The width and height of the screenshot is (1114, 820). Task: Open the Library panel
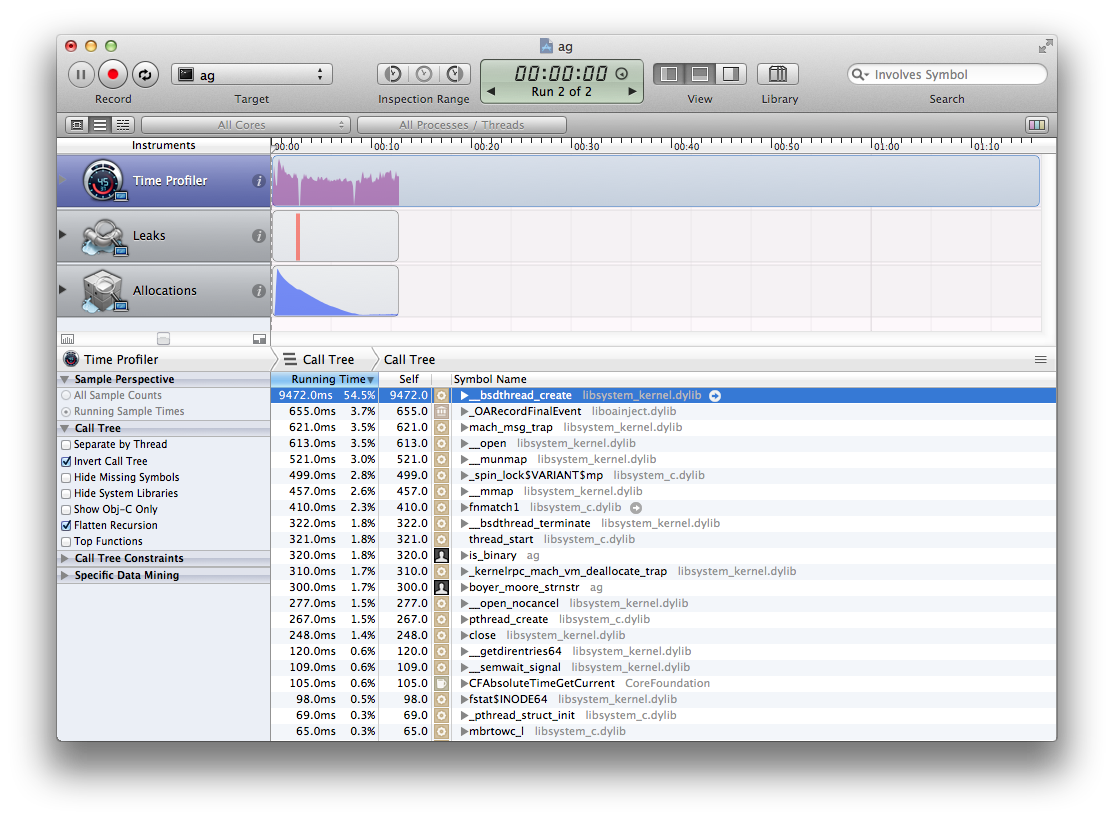pyautogui.click(x=778, y=74)
